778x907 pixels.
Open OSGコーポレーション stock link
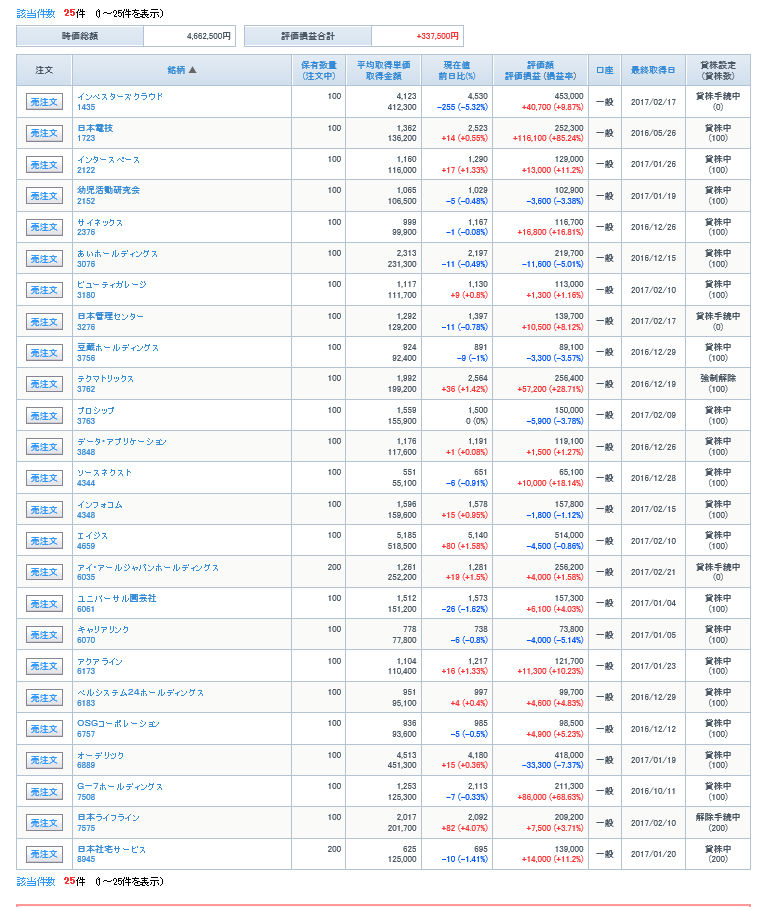pyautogui.click(x=118, y=724)
